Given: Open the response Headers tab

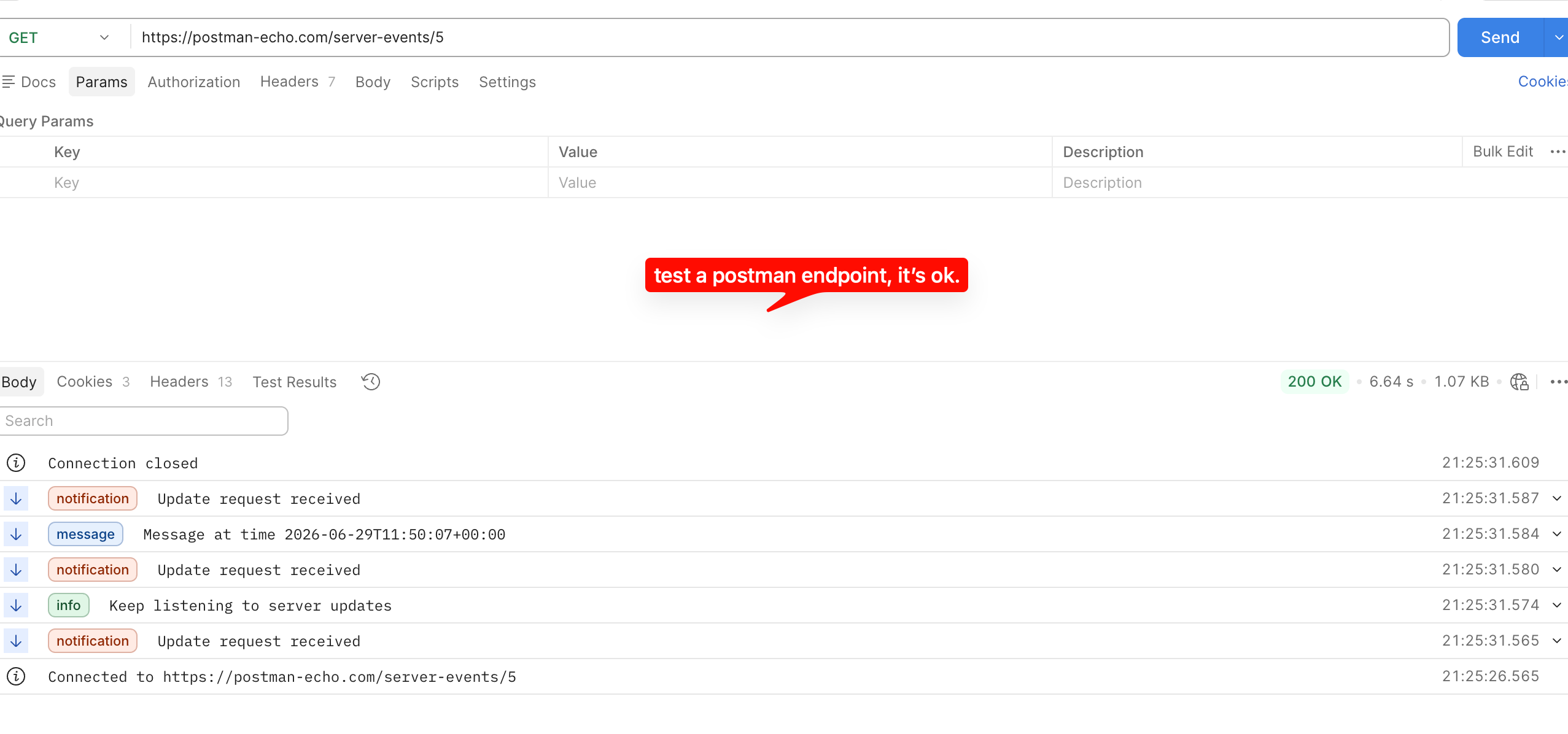Looking at the screenshot, I should click(190, 382).
